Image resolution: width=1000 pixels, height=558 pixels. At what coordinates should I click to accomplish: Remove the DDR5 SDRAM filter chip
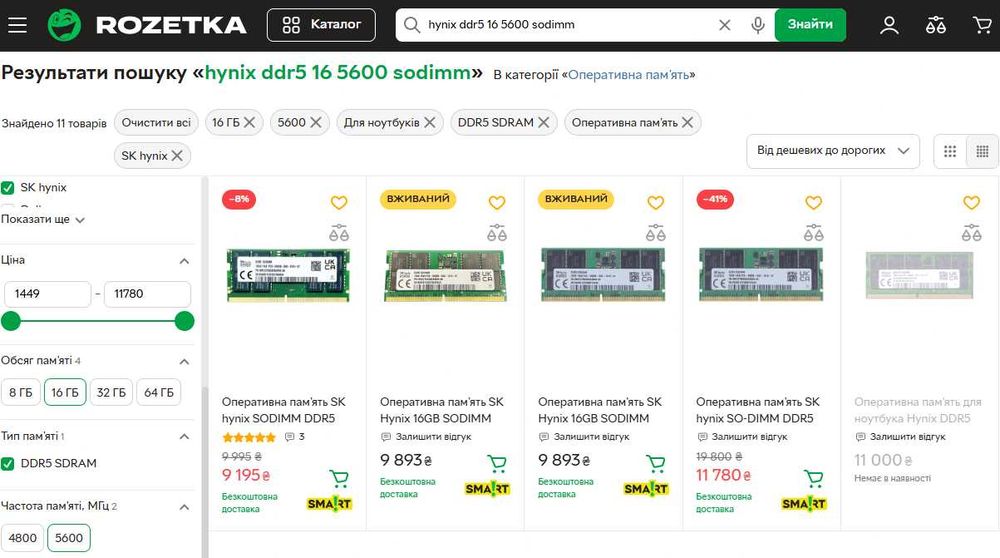tap(543, 122)
